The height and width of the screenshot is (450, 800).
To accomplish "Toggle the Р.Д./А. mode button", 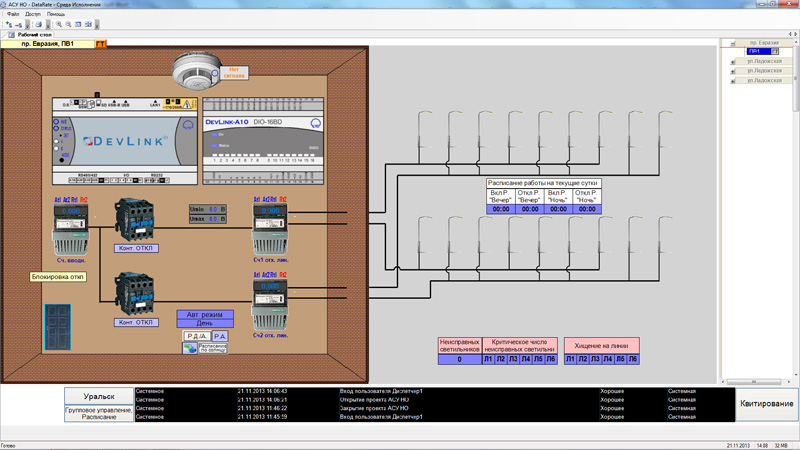I will click(x=197, y=336).
